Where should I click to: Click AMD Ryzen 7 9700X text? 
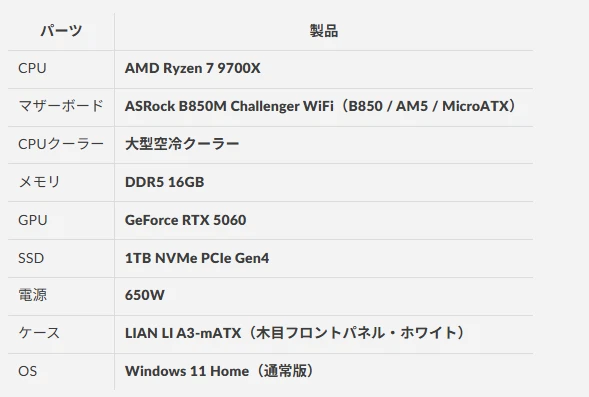pos(192,68)
